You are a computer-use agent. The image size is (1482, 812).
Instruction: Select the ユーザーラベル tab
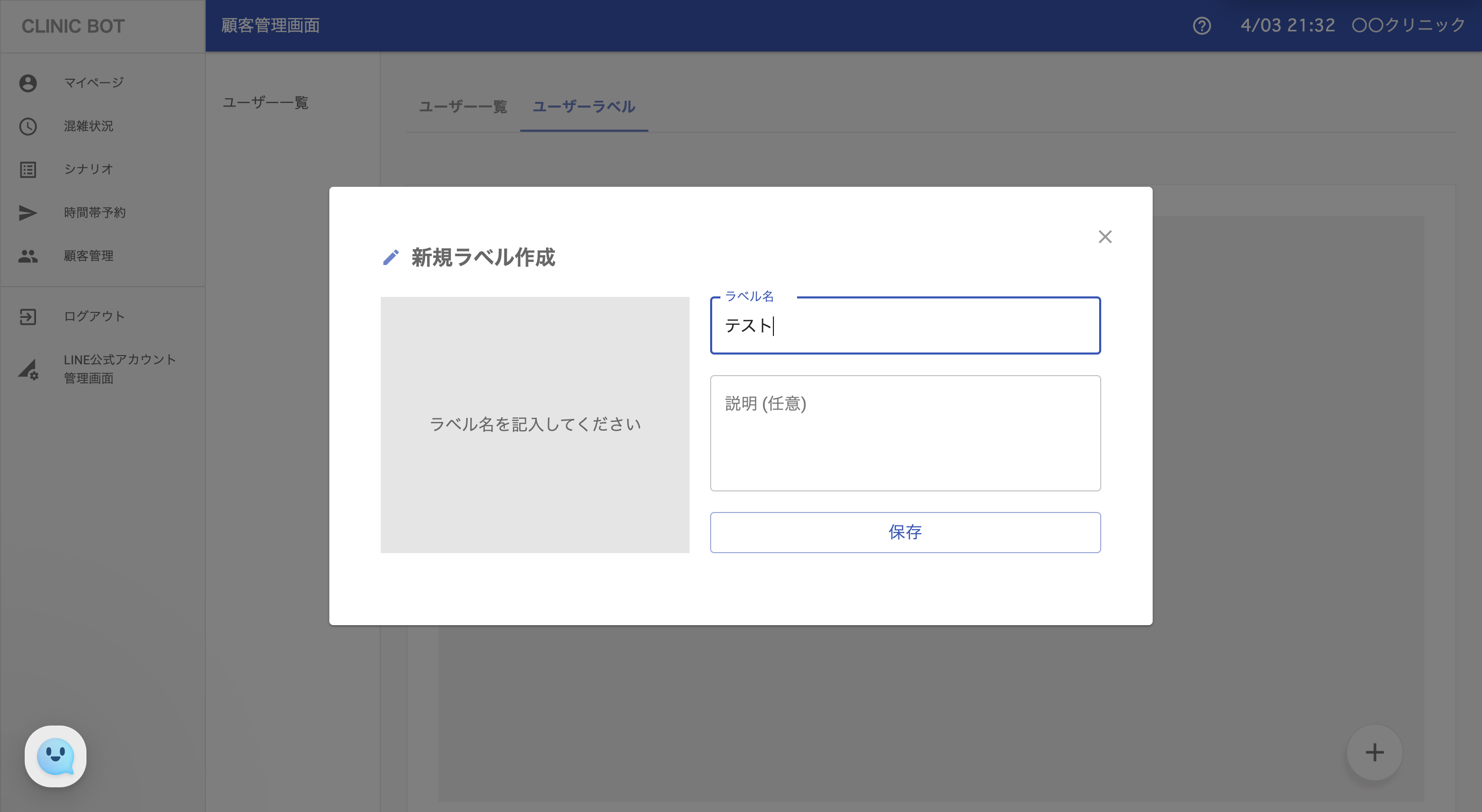[584, 107]
